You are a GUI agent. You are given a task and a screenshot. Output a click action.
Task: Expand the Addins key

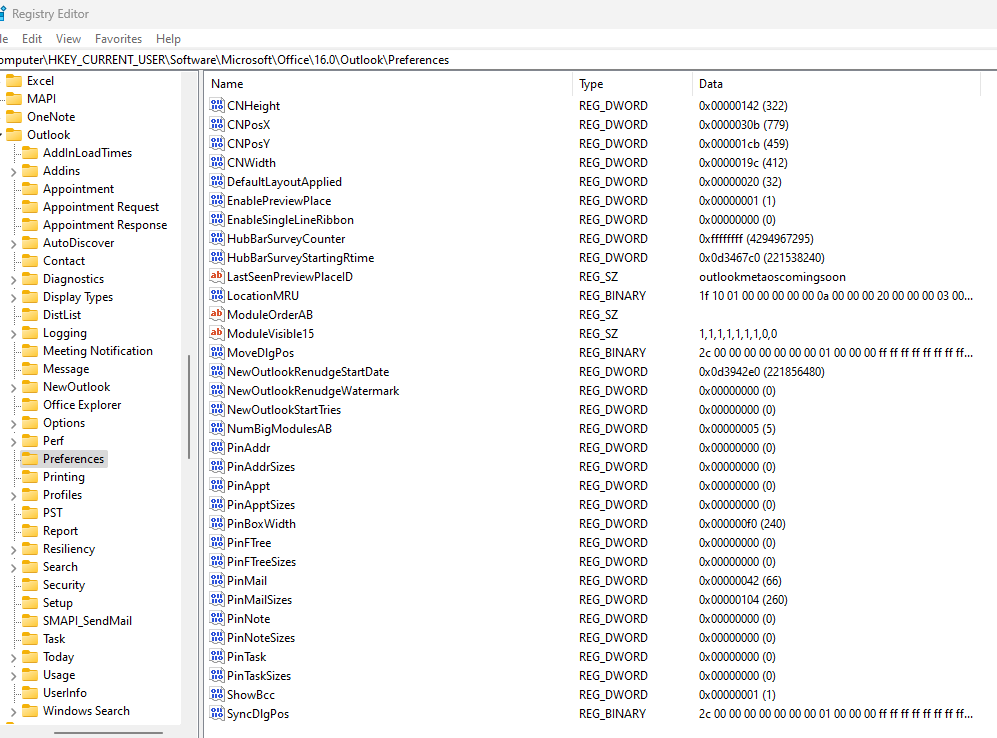coord(13,172)
